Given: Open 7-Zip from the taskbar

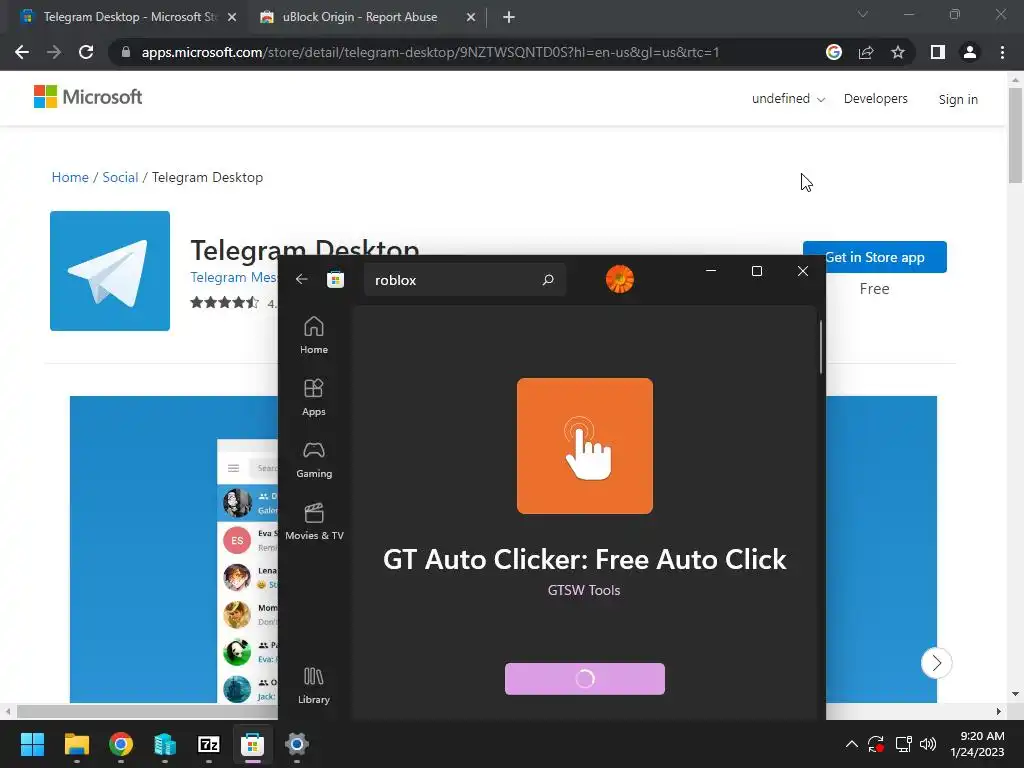Looking at the screenshot, I should click(x=208, y=744).
